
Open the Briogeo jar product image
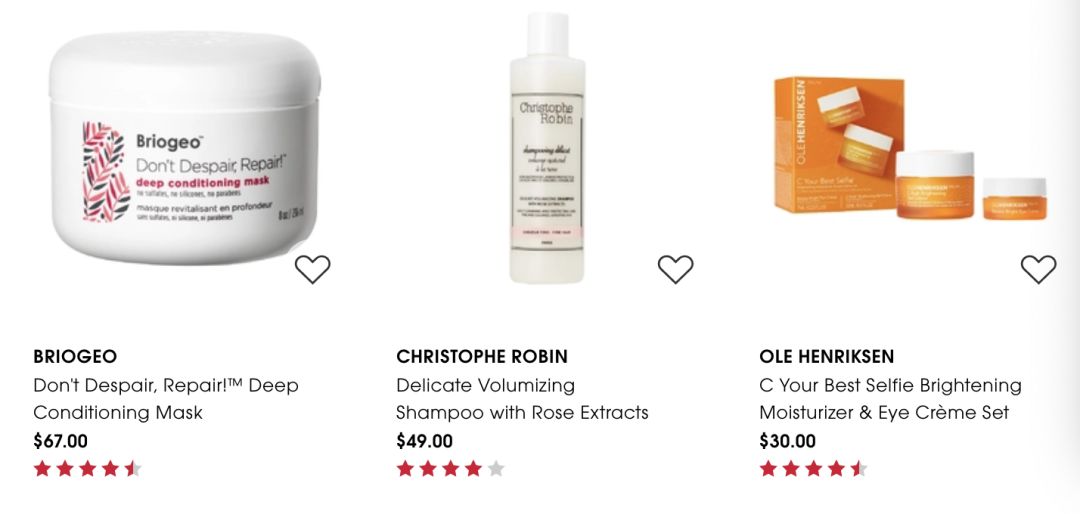185,147
